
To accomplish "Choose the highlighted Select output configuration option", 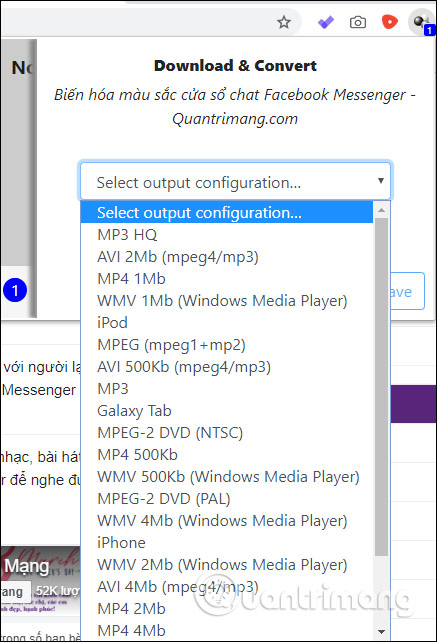I will [227, 212].
